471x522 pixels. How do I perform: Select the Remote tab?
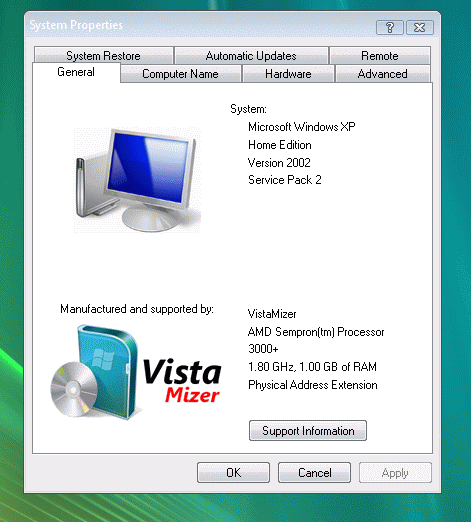click(x=380, y=56)
